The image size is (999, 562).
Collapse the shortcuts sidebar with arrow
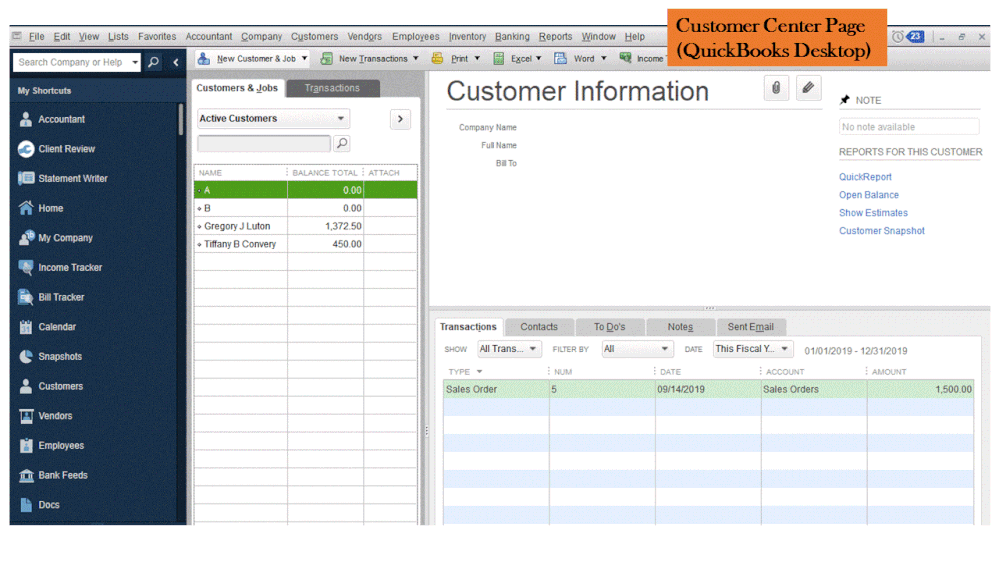[x=176, y=62]
